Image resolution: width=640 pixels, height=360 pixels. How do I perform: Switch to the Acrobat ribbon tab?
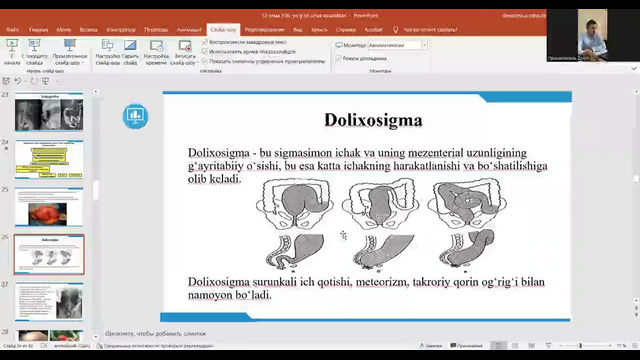(373, 30)
